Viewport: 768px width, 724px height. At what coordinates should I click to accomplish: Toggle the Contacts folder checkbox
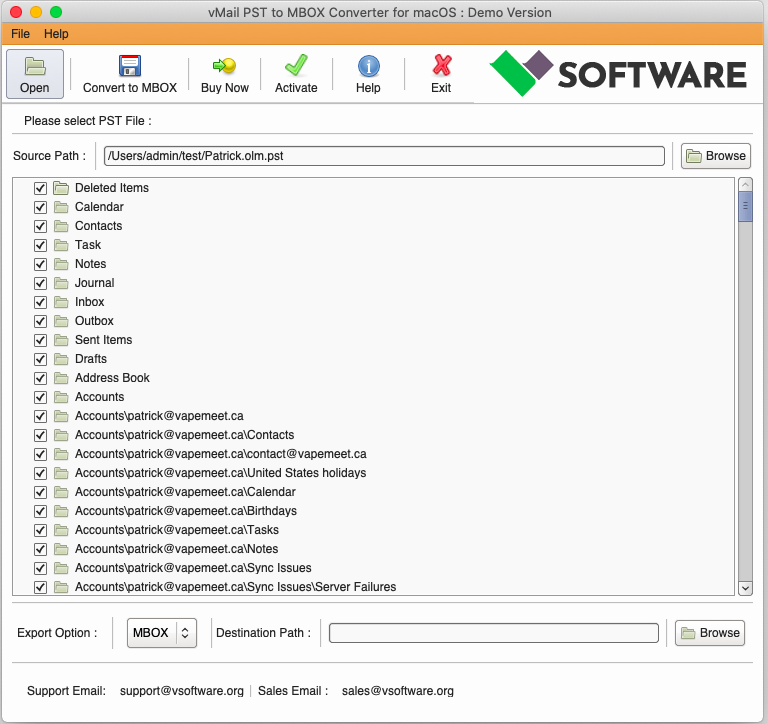(x=40, y=226)
